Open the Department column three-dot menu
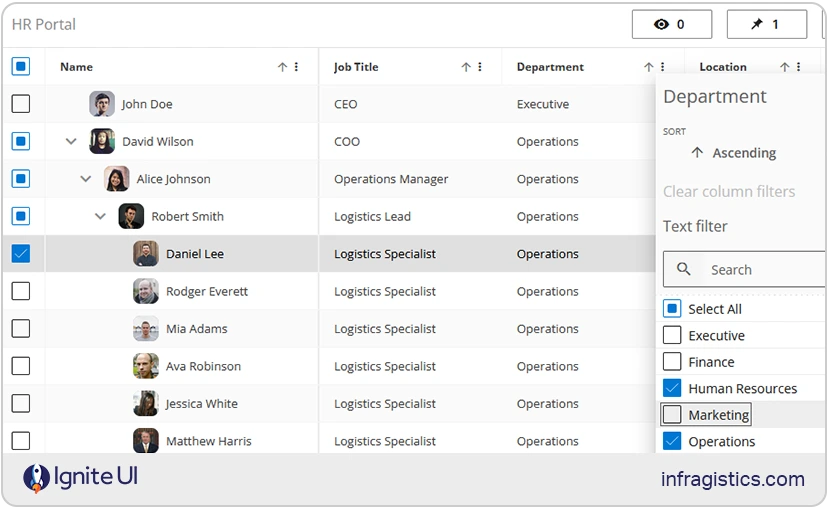 (x=662, y=67)
